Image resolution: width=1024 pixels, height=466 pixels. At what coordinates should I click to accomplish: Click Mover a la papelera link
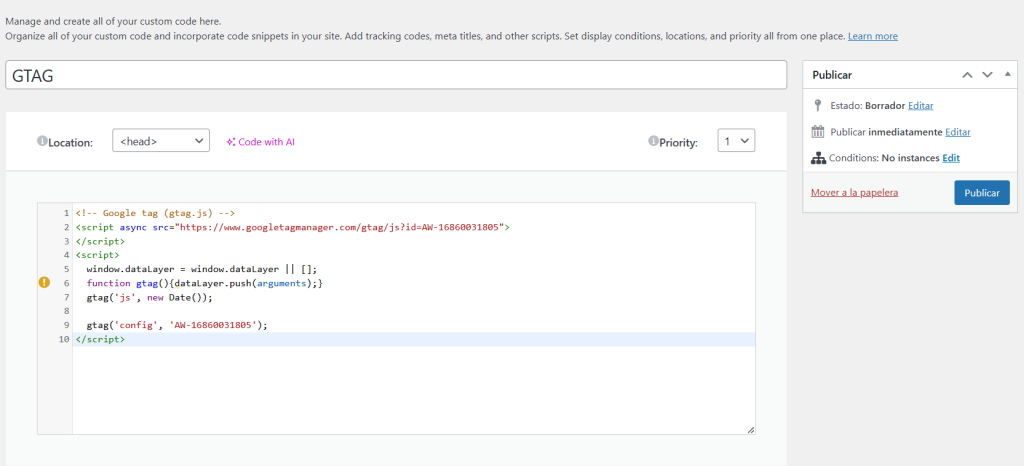(854, 193)
